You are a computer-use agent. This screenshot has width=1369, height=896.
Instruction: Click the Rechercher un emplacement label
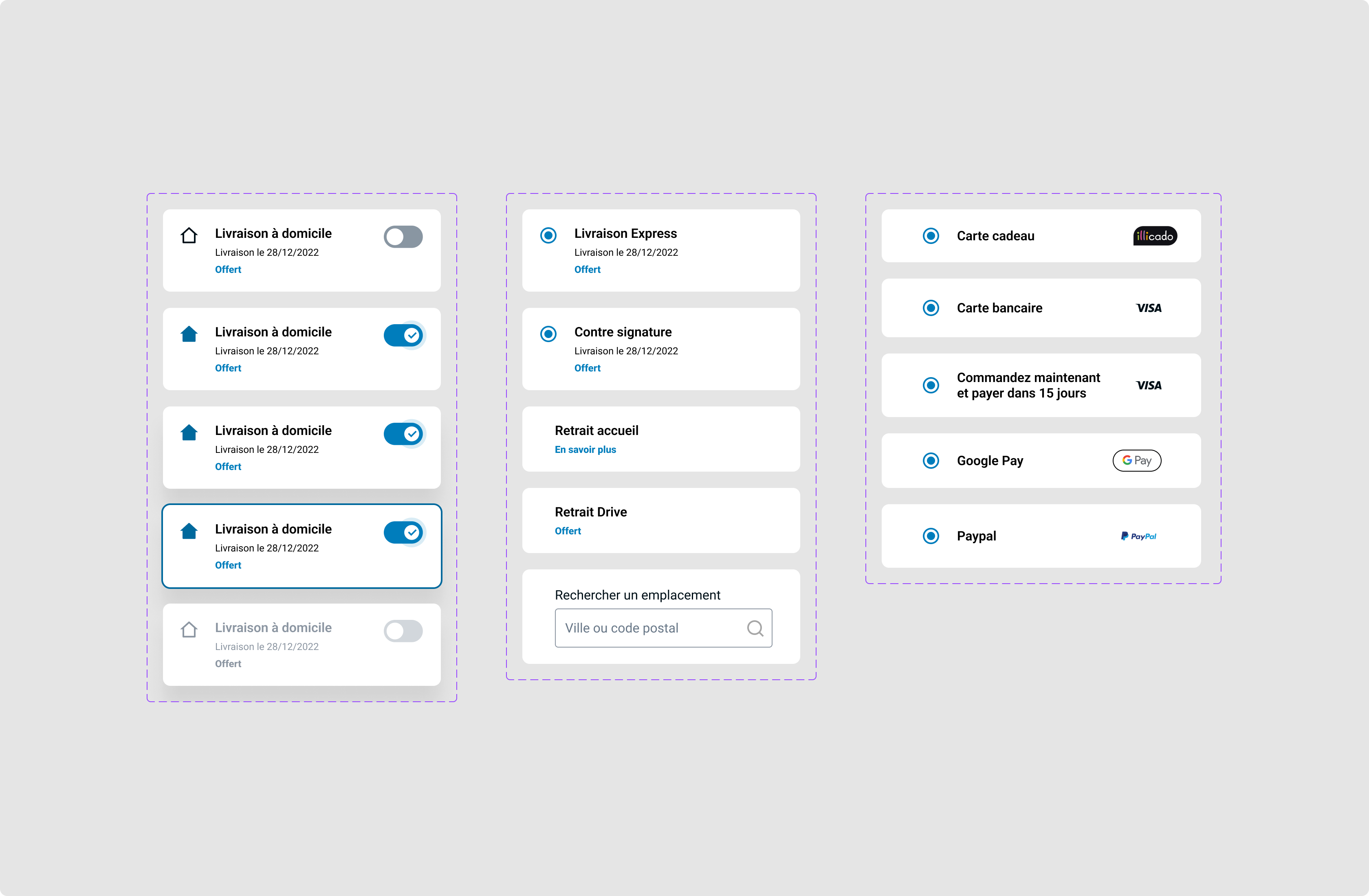coord(637,595)
